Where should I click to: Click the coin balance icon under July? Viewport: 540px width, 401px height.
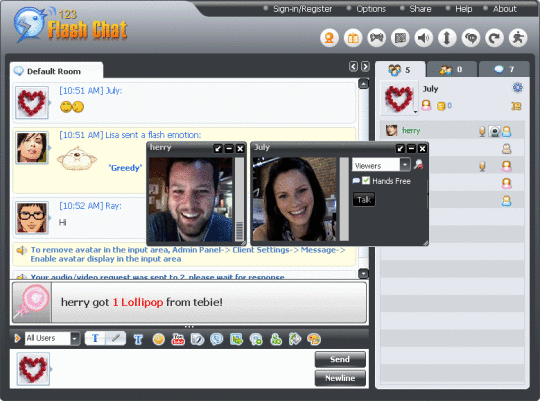[441, 106]
